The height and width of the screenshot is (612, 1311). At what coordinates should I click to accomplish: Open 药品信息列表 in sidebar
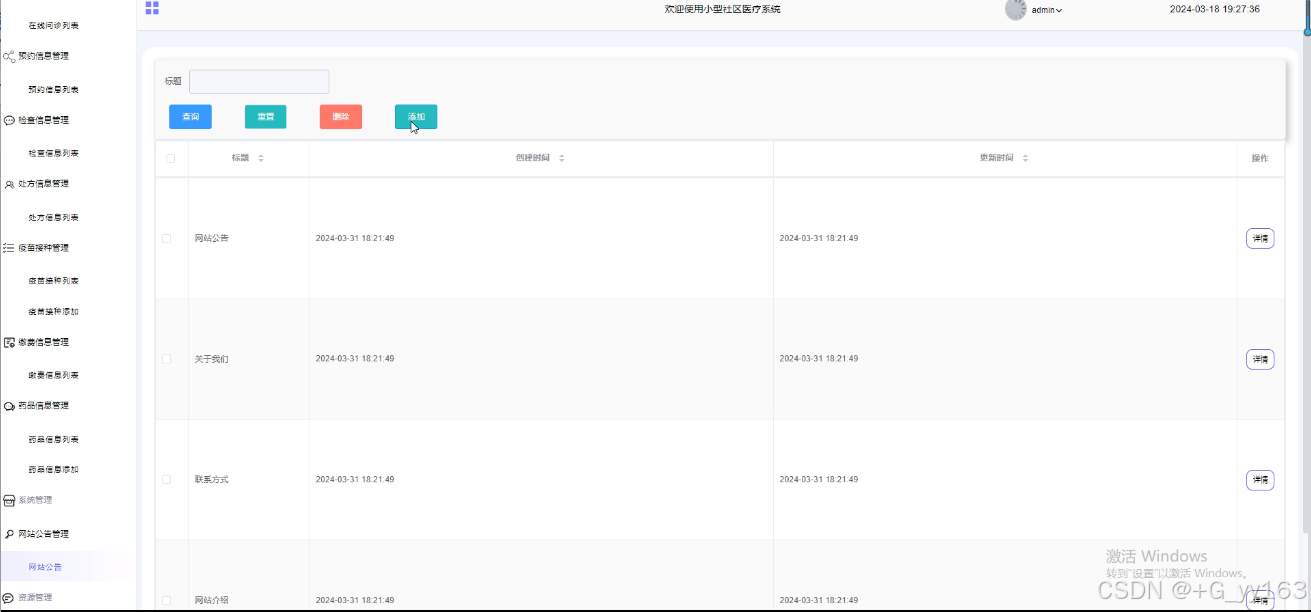54,440
